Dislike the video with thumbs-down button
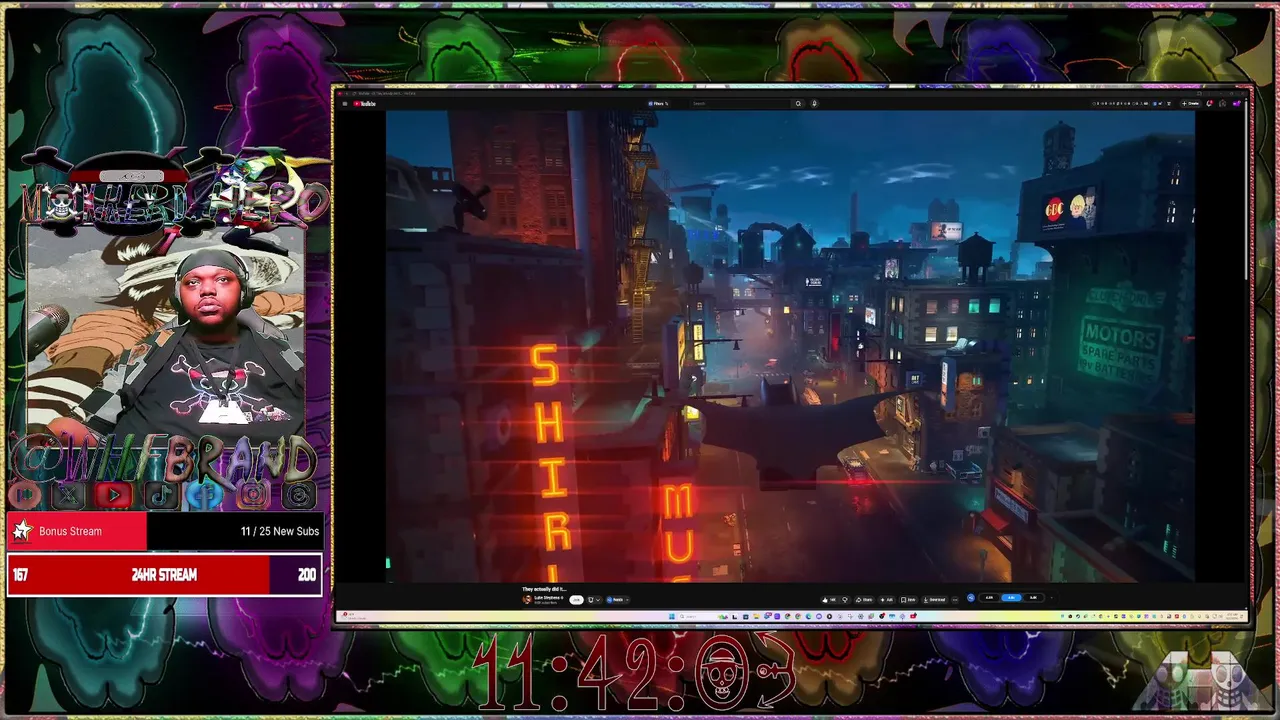This screenshot has height=720, width=1280. tap(845, 600)
